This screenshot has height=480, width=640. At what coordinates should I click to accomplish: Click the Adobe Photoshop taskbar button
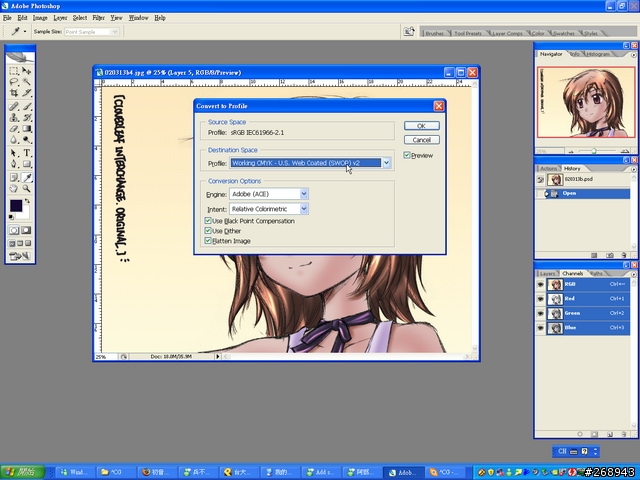(403, 472)
